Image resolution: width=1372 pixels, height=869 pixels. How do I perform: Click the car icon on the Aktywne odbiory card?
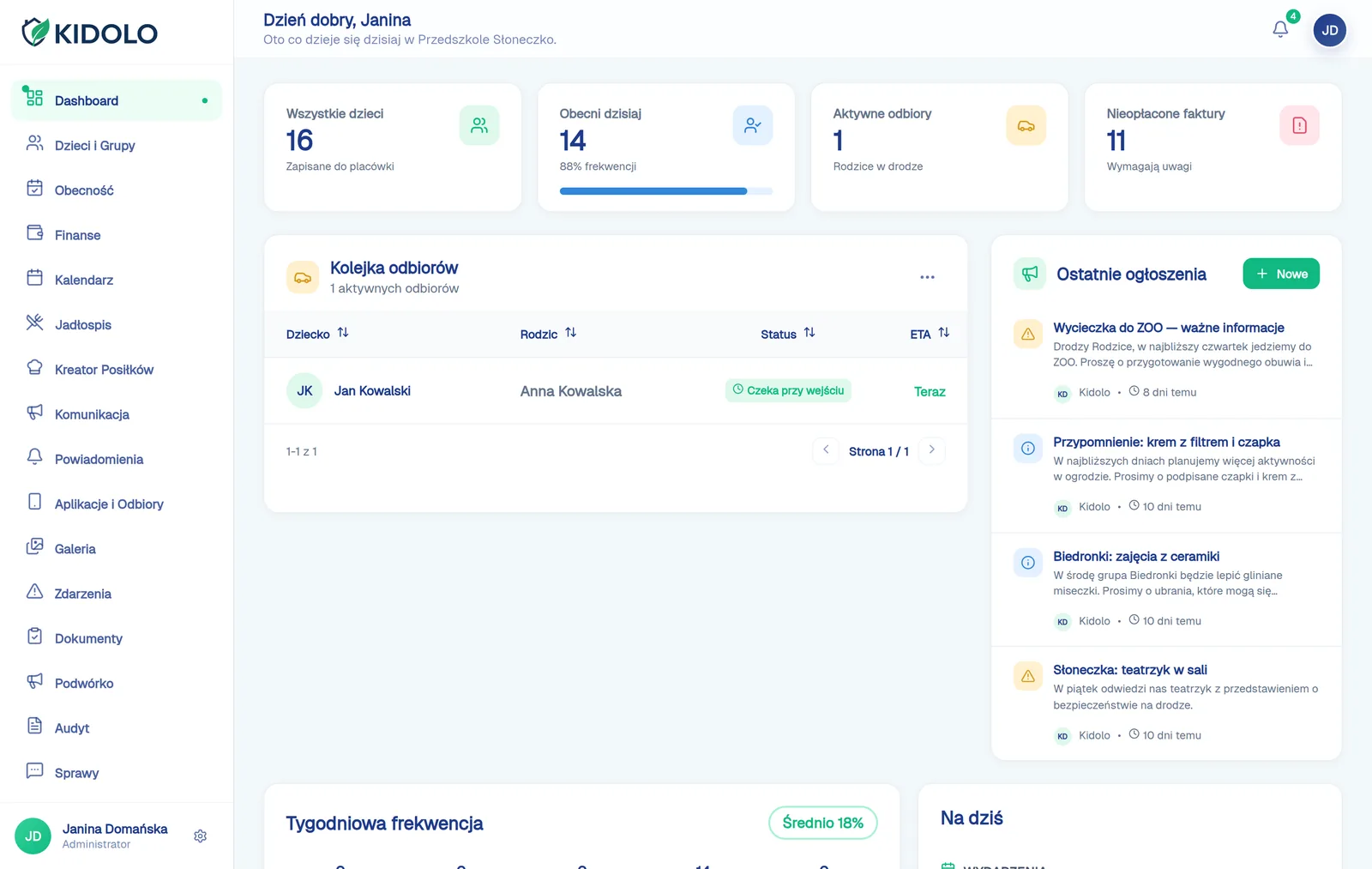coord(1026,125)
